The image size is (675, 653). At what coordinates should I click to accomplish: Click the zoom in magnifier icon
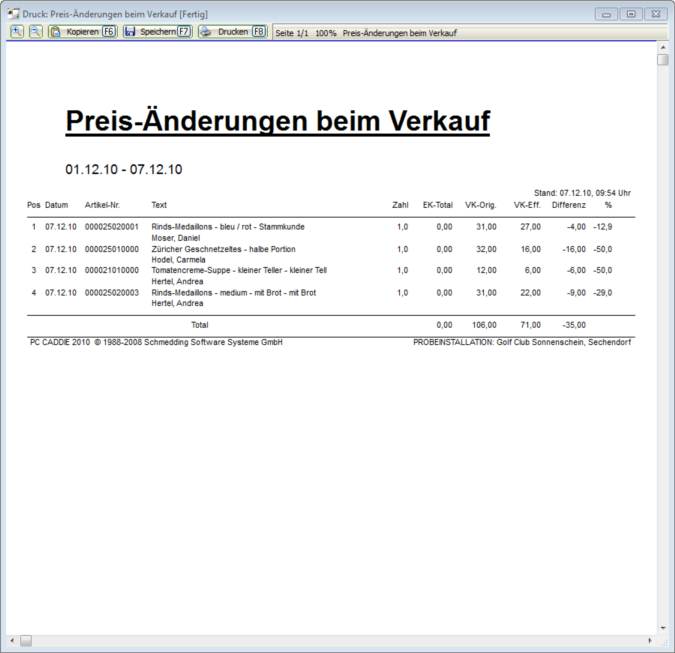[x=17, y=32]
